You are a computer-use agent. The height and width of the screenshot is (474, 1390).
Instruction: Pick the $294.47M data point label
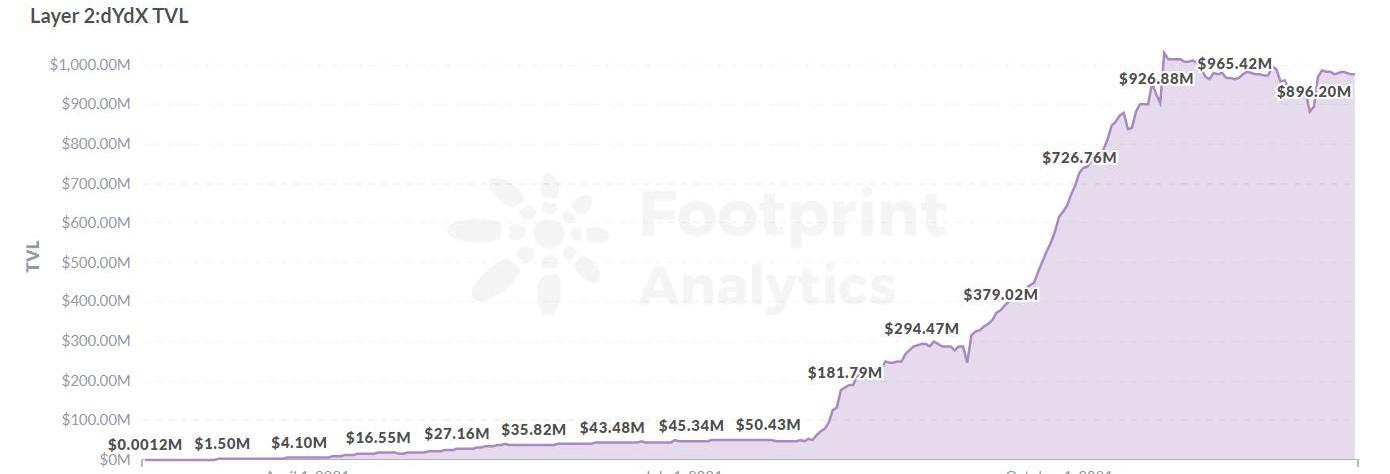(921, 329)
